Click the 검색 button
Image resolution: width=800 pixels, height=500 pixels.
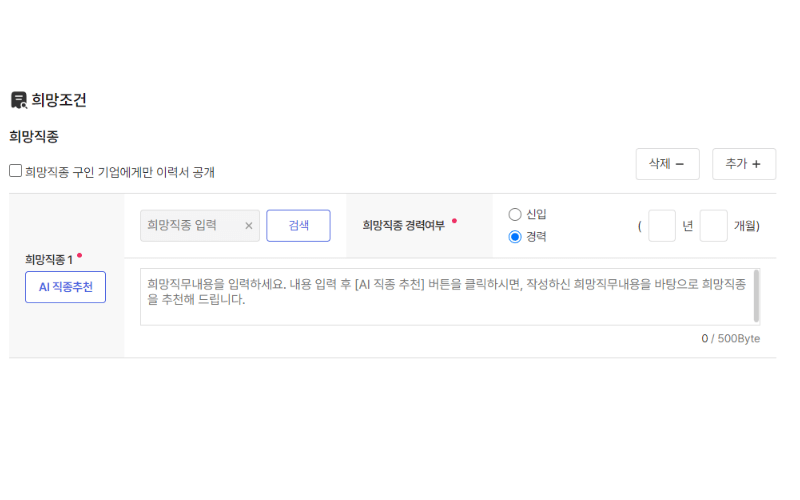[298, 226]
